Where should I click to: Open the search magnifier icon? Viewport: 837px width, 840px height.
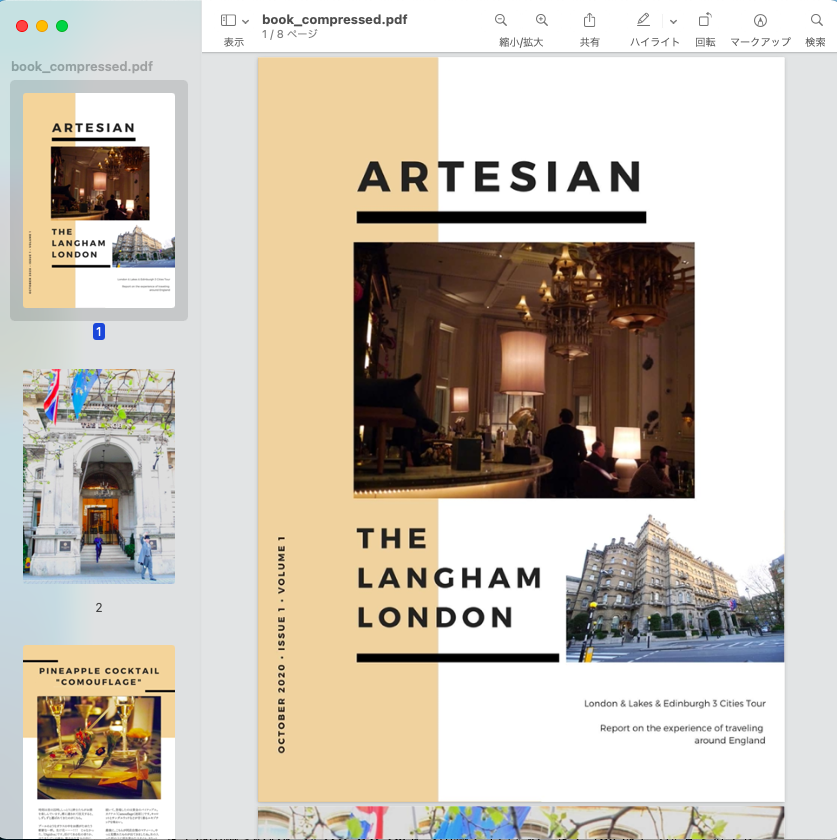tap(816, 20)
